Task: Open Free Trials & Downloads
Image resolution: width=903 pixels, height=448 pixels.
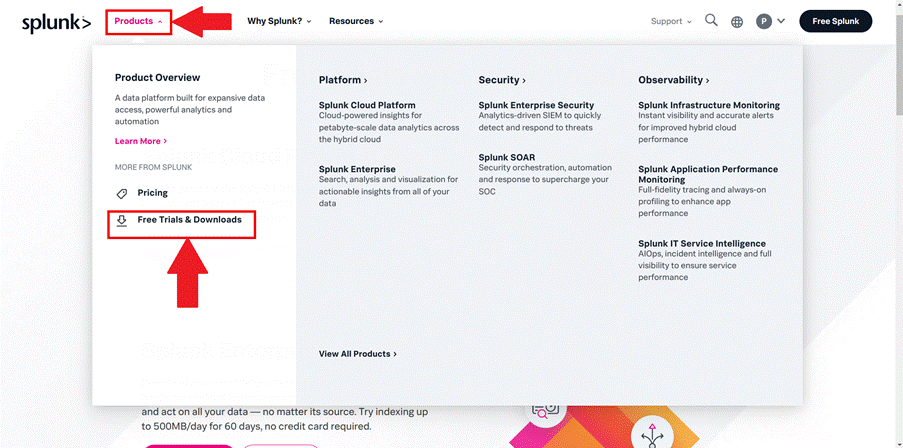Action: point(189,220)
